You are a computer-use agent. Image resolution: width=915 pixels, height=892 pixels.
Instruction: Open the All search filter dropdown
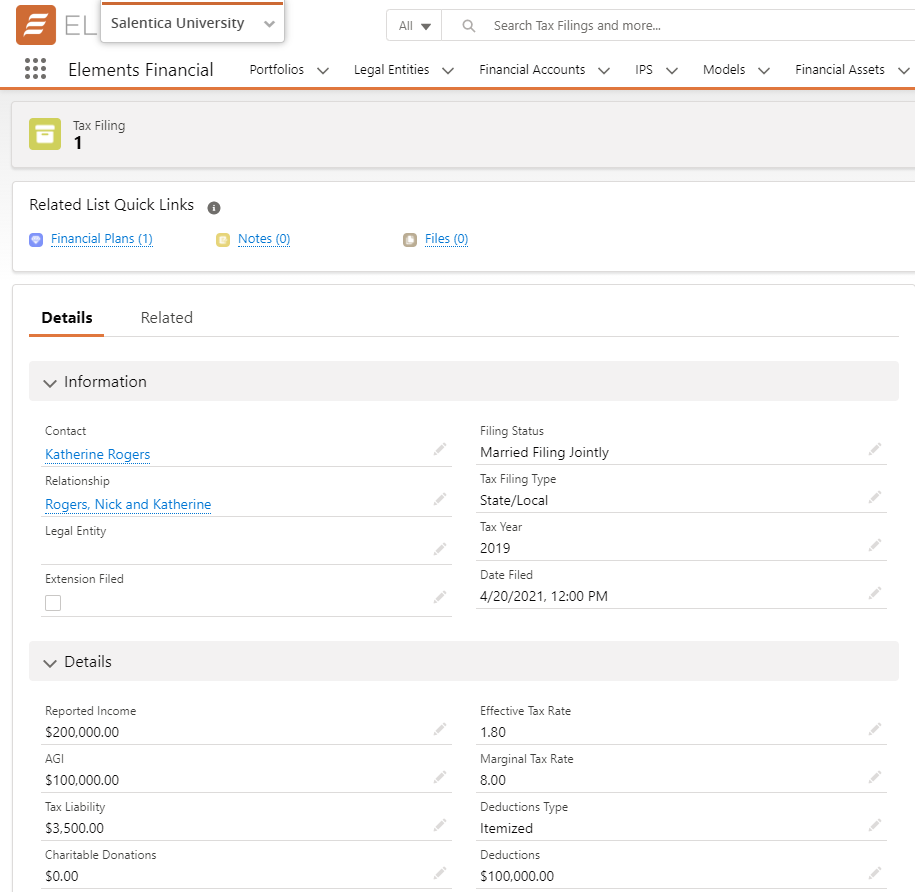pos(414,26)
